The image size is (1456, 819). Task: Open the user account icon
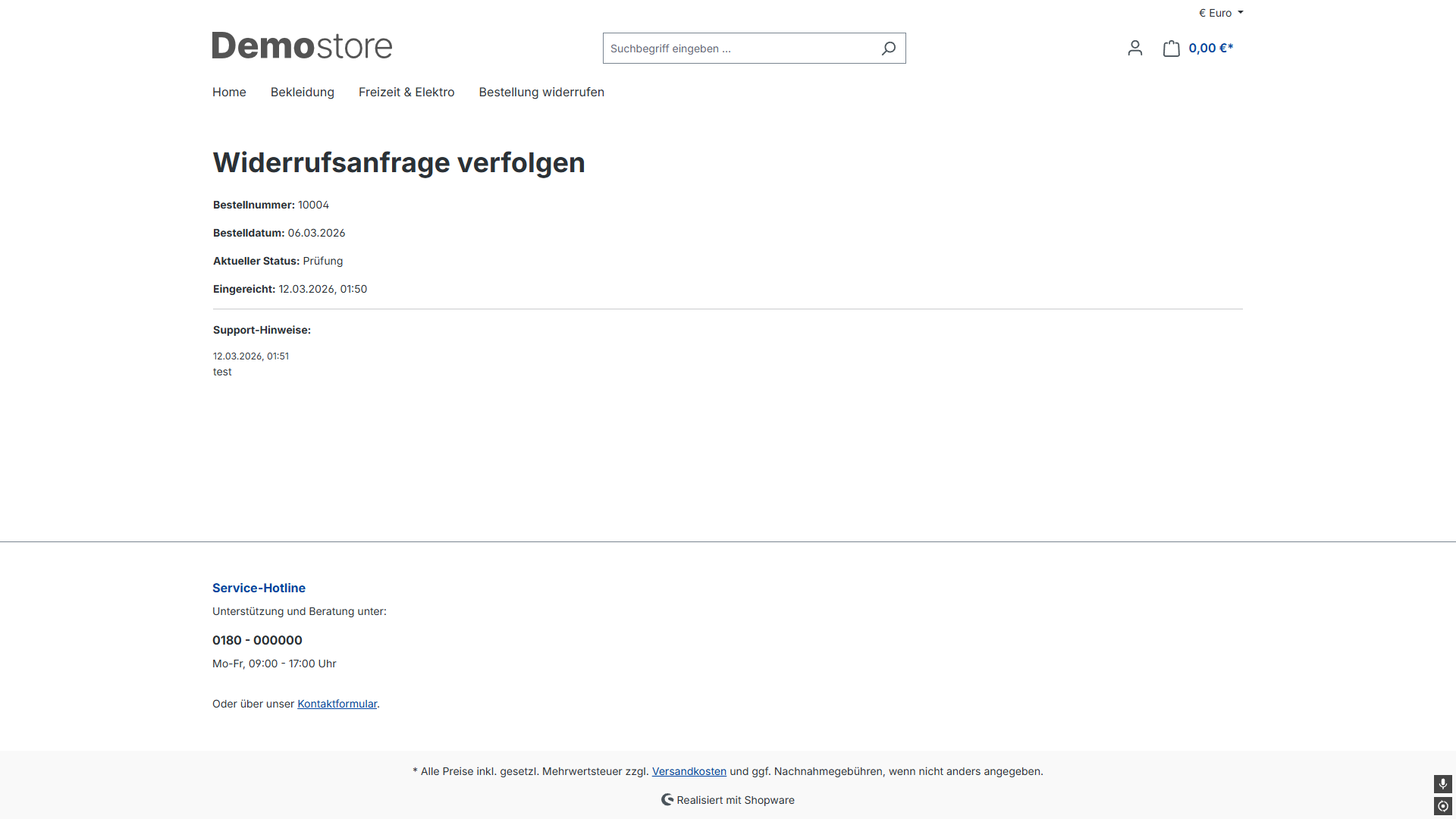click(x=1134, y=49)
